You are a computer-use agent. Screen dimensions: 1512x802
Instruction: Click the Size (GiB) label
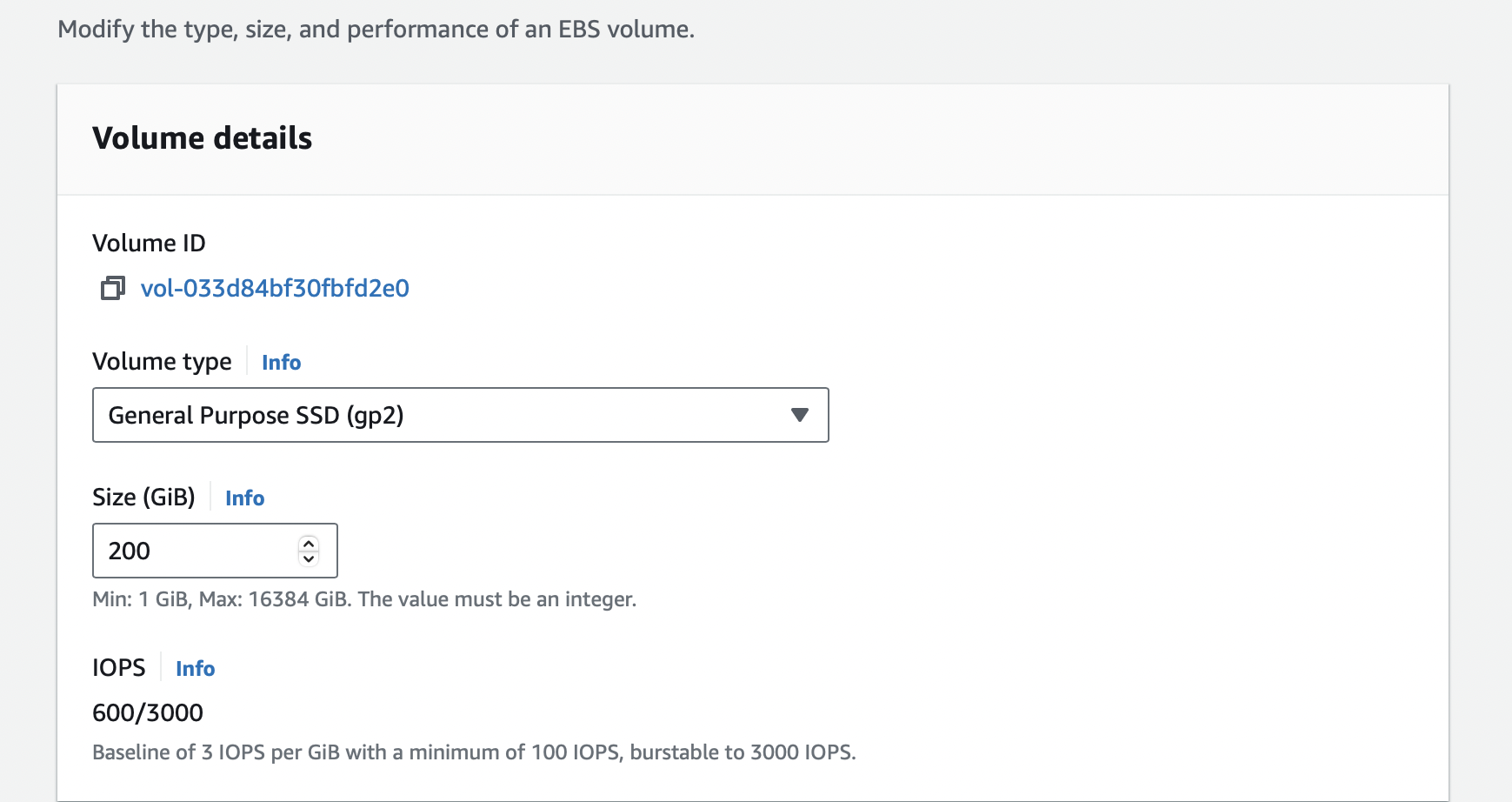[x=143, y=498]
